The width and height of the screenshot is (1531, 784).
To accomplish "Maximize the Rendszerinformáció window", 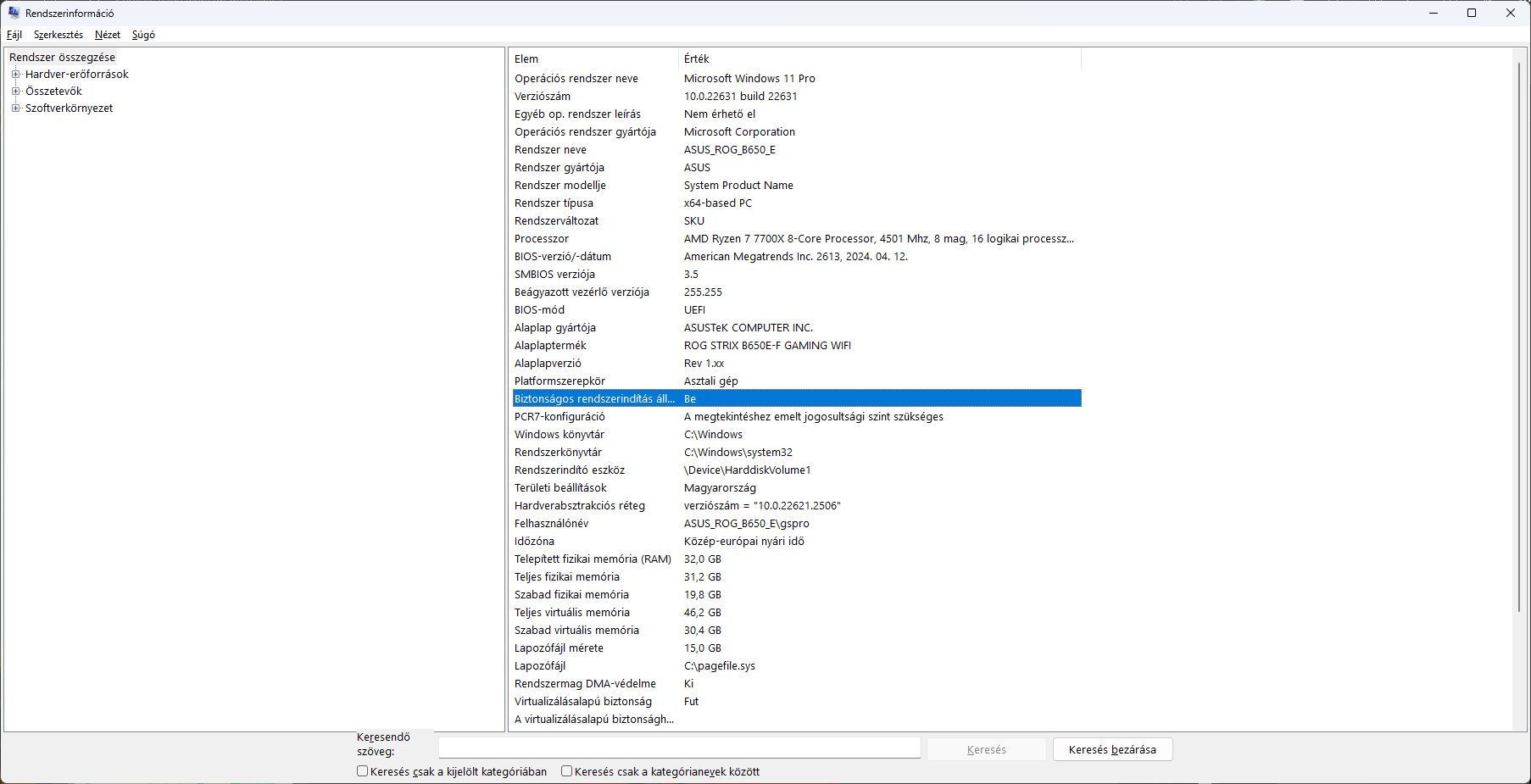I will (x=1472, y=13).
